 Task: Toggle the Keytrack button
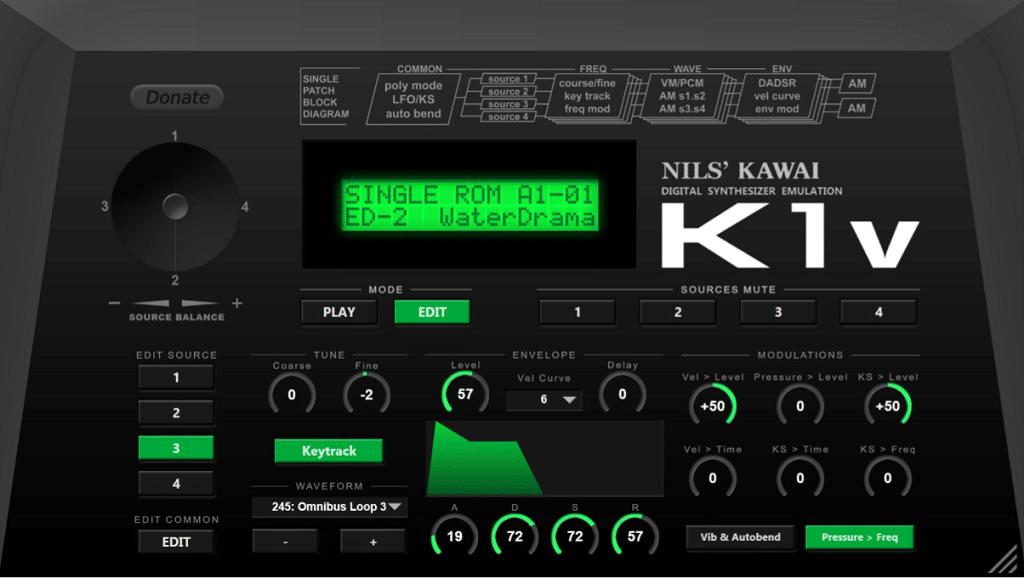(328, 450)
